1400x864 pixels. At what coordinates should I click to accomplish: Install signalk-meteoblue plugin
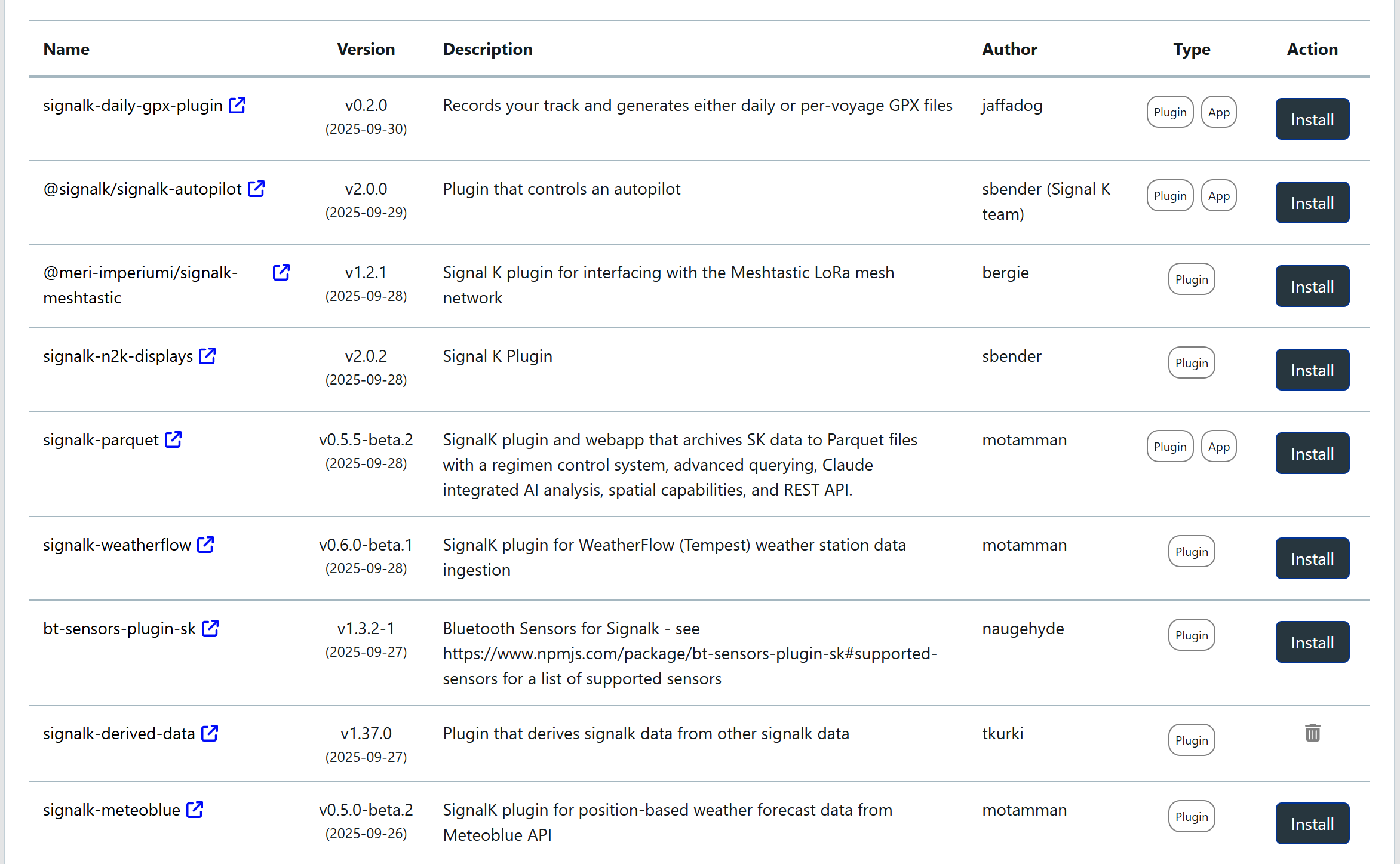(x=1312, y=823)
